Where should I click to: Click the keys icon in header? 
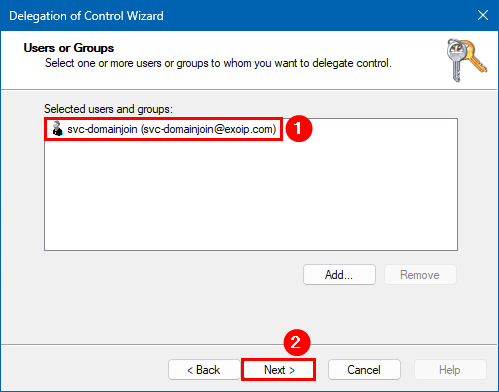pos(466,60)
